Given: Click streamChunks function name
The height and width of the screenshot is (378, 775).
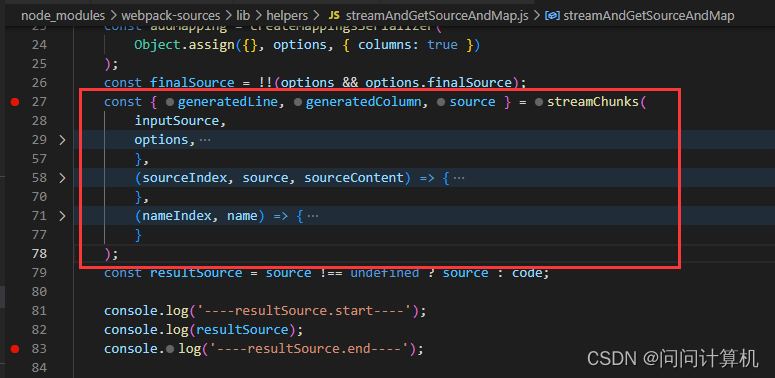Looking at the screenshot, I should click(593, 102).
